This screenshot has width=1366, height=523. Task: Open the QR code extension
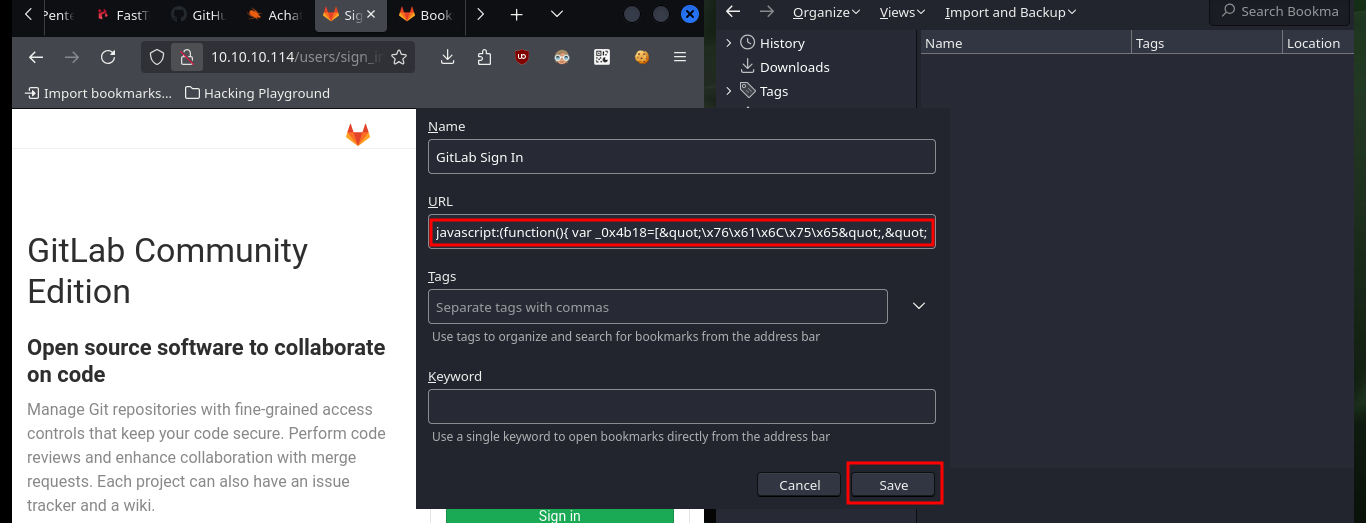601,57
